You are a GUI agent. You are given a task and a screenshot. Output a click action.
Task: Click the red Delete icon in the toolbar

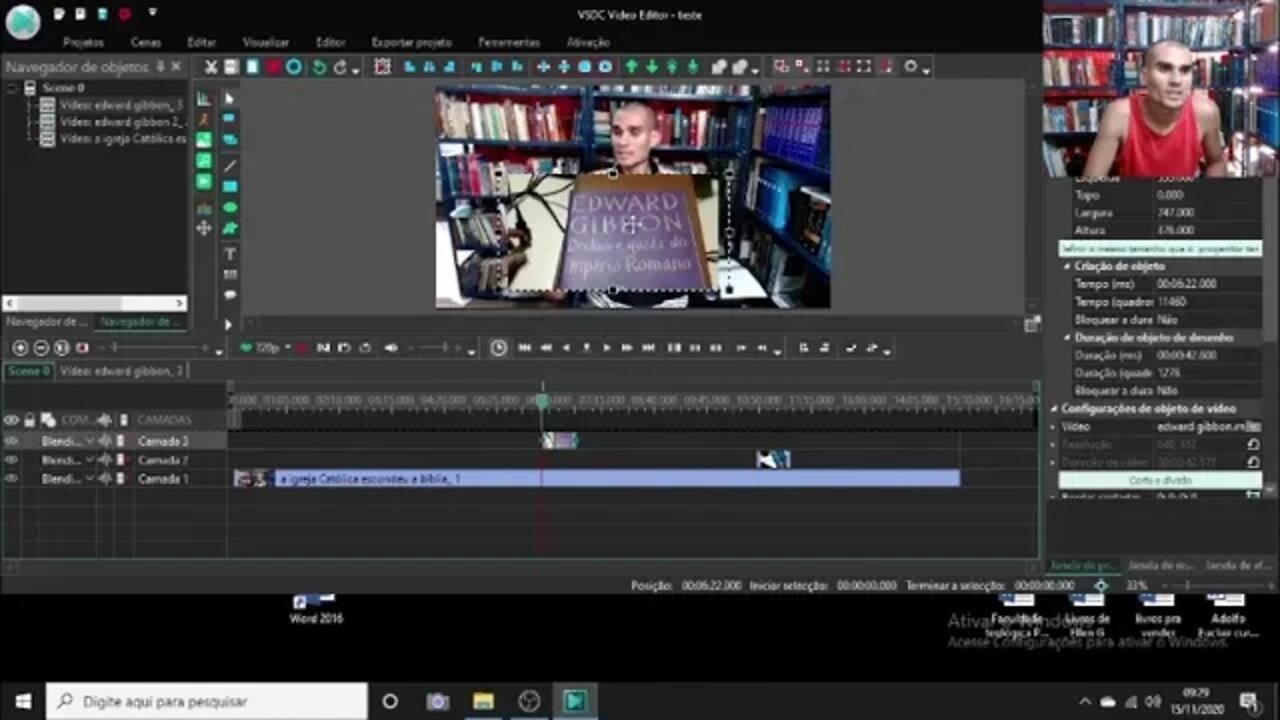coord(273,67)
